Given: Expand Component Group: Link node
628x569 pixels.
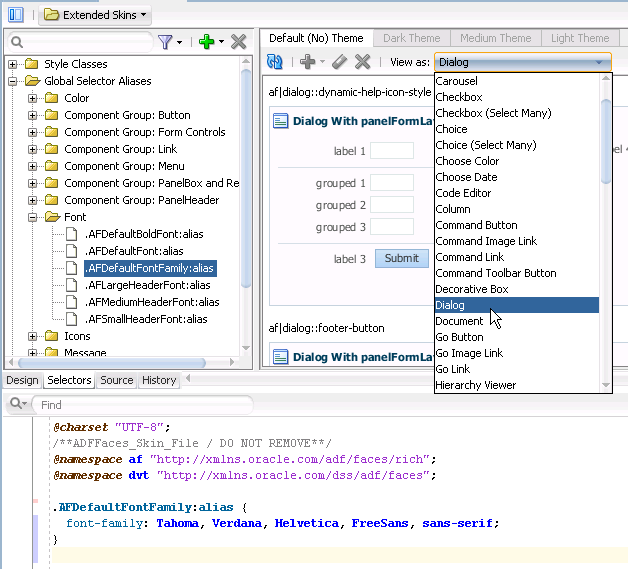Looking at the screenshot, I should [32, 149].
